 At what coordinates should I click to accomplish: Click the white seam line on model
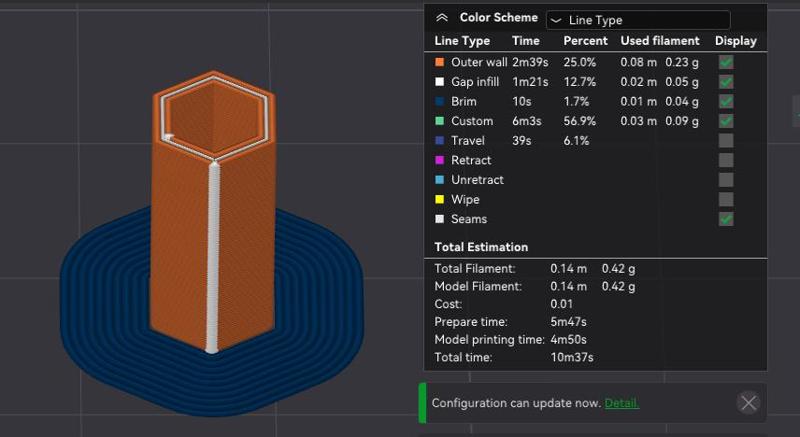(x=212, y=260)
